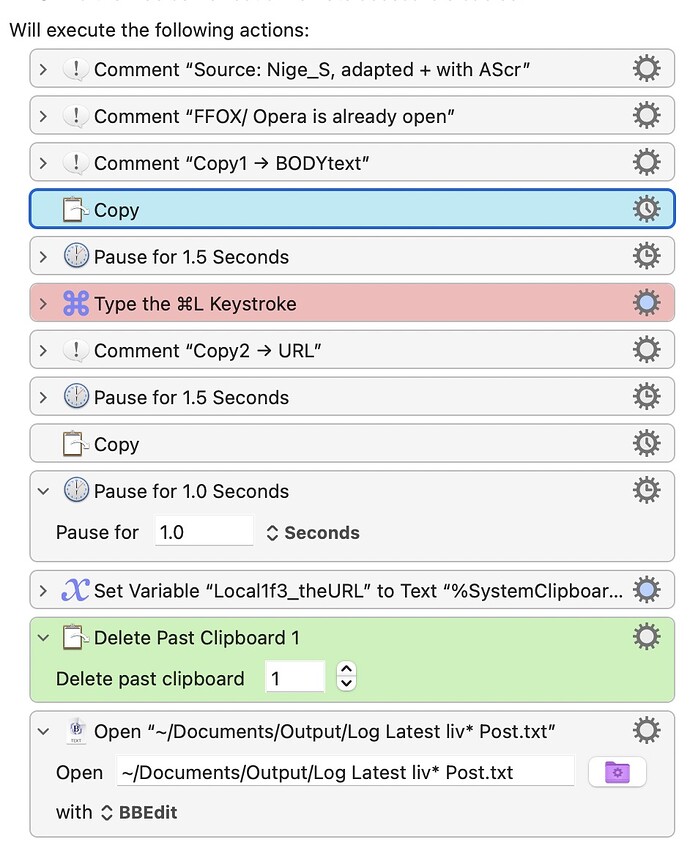Collapse the Pause for 1.0 Seconds action
Screen dimensions: 690x845
(x=43, y=491)
